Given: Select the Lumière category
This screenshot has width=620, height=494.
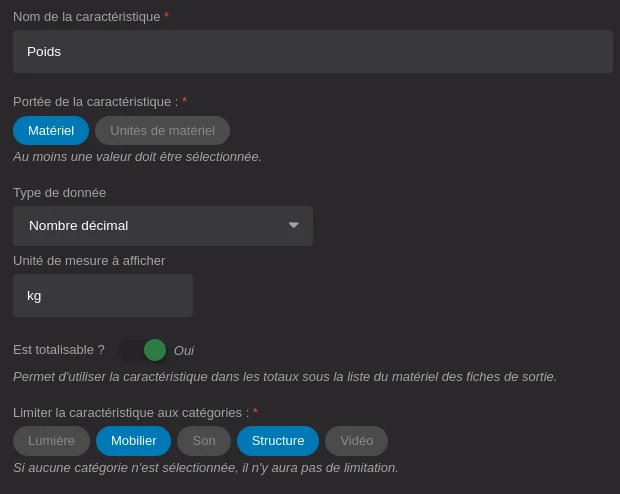Looking at the screenshot, I should (x=51, y=441).
